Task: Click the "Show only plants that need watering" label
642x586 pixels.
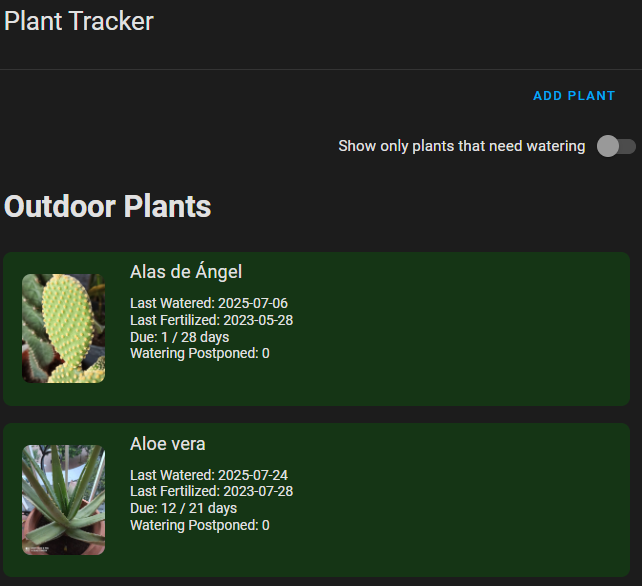Action: click(x=461, y=146)
